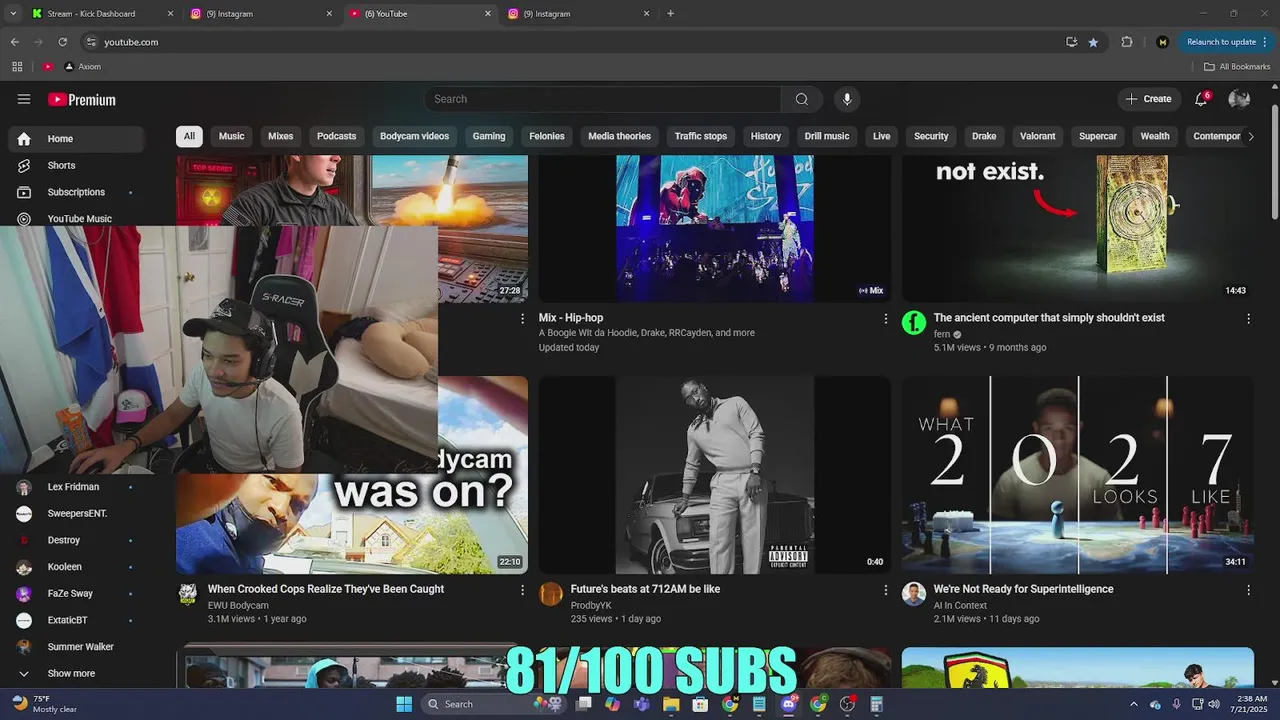
Task: Open the YouTube hamburger guide menu
Action: click(x=24, y=99)
